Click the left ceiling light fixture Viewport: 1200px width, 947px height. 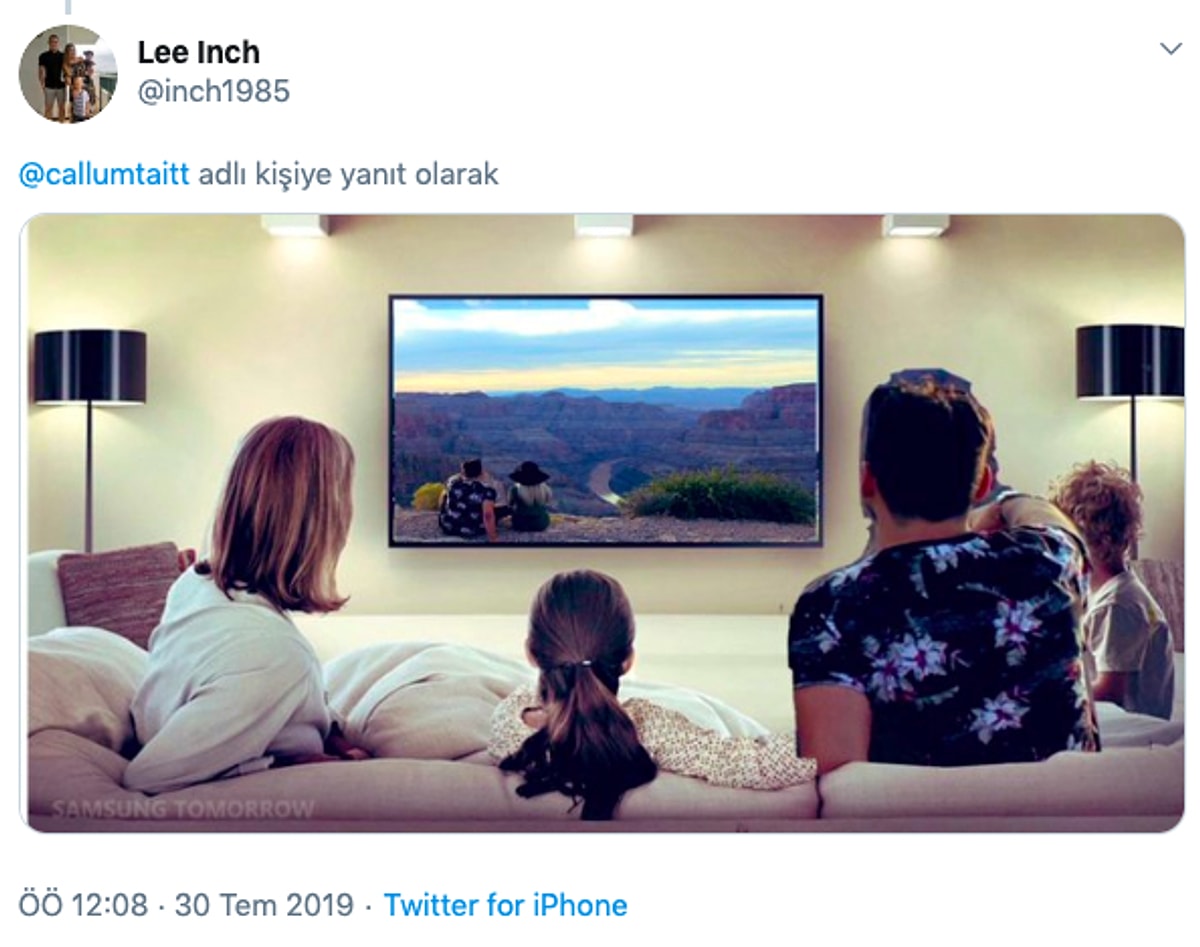click(x=295, y=225)
